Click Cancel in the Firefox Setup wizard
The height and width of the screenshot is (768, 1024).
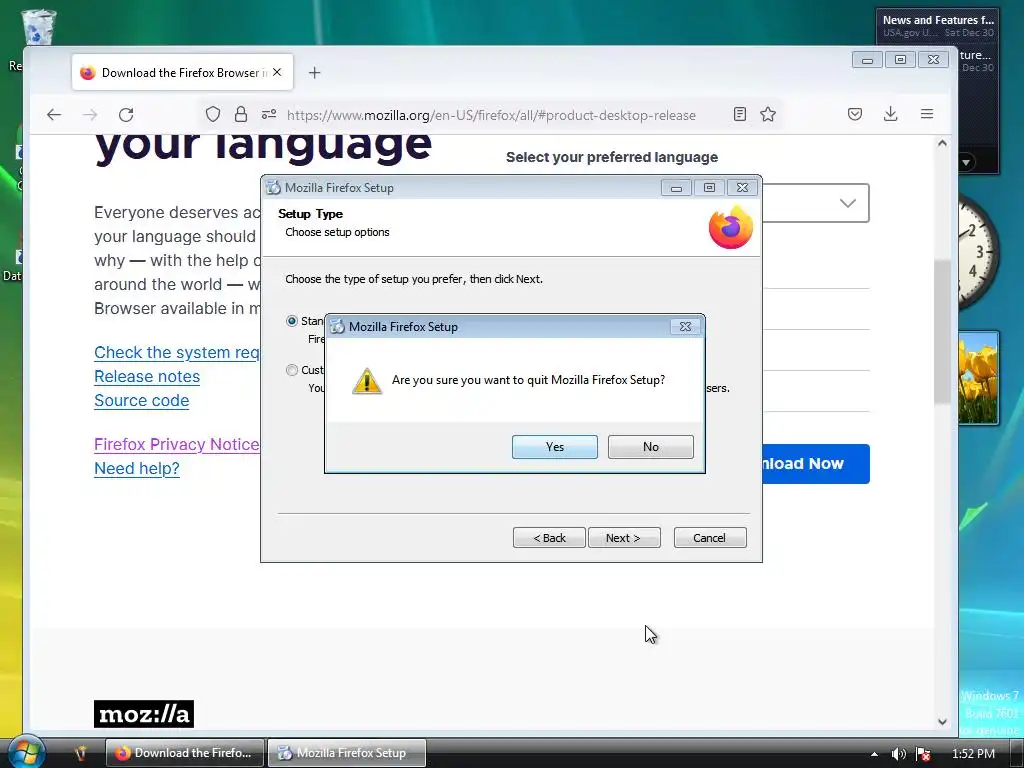[710, 537]
